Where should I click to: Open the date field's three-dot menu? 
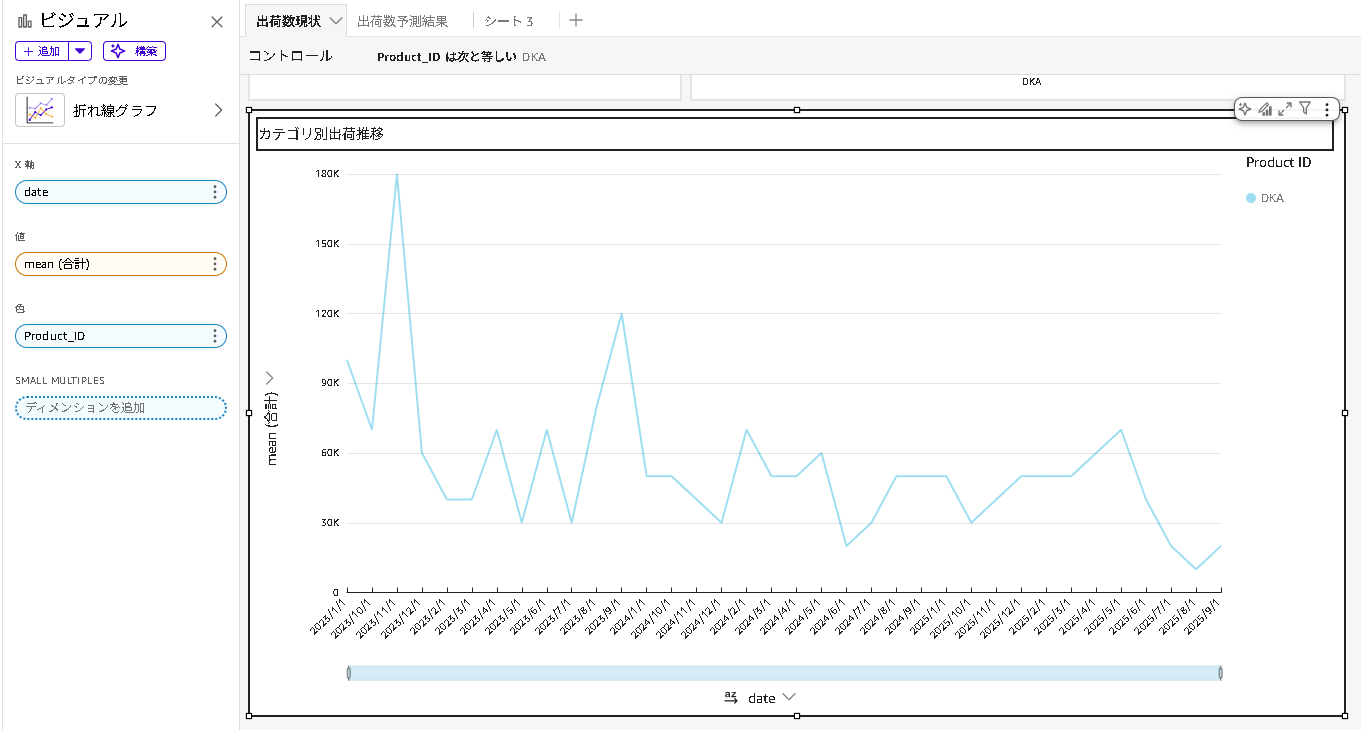pyautogui.click(x=215, y=192)
